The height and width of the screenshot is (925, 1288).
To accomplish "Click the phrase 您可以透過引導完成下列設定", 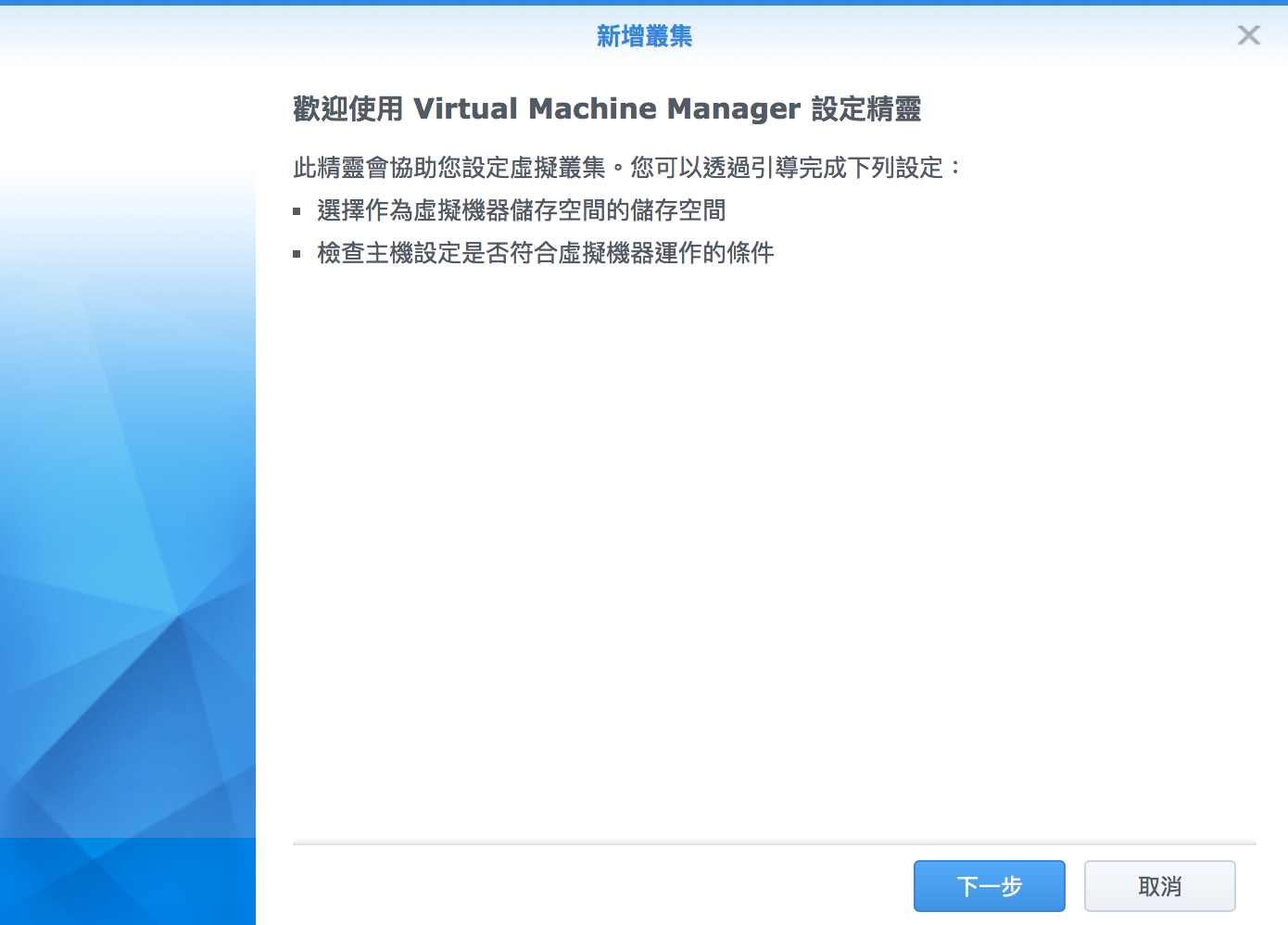I will [787, 168].
